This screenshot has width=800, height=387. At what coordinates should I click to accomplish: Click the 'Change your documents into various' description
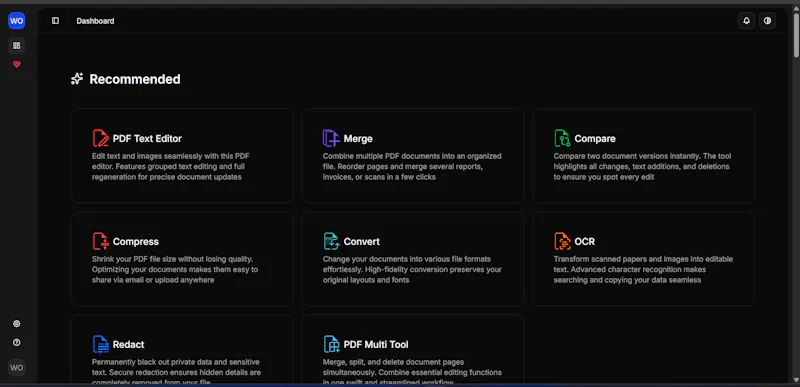412,270
